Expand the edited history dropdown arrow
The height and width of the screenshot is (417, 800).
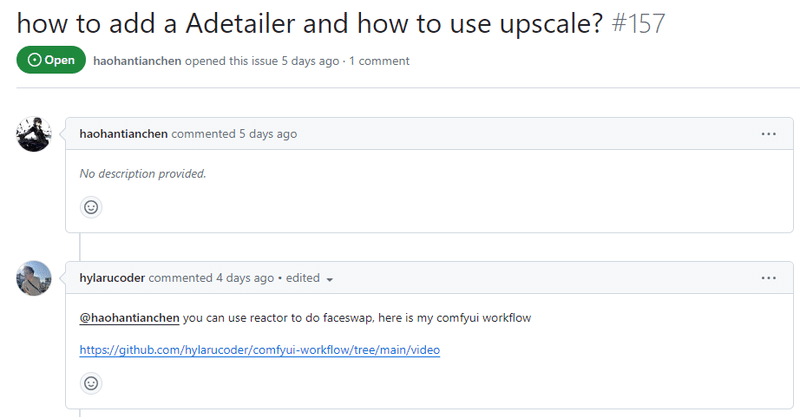click(x=330, y=279)
